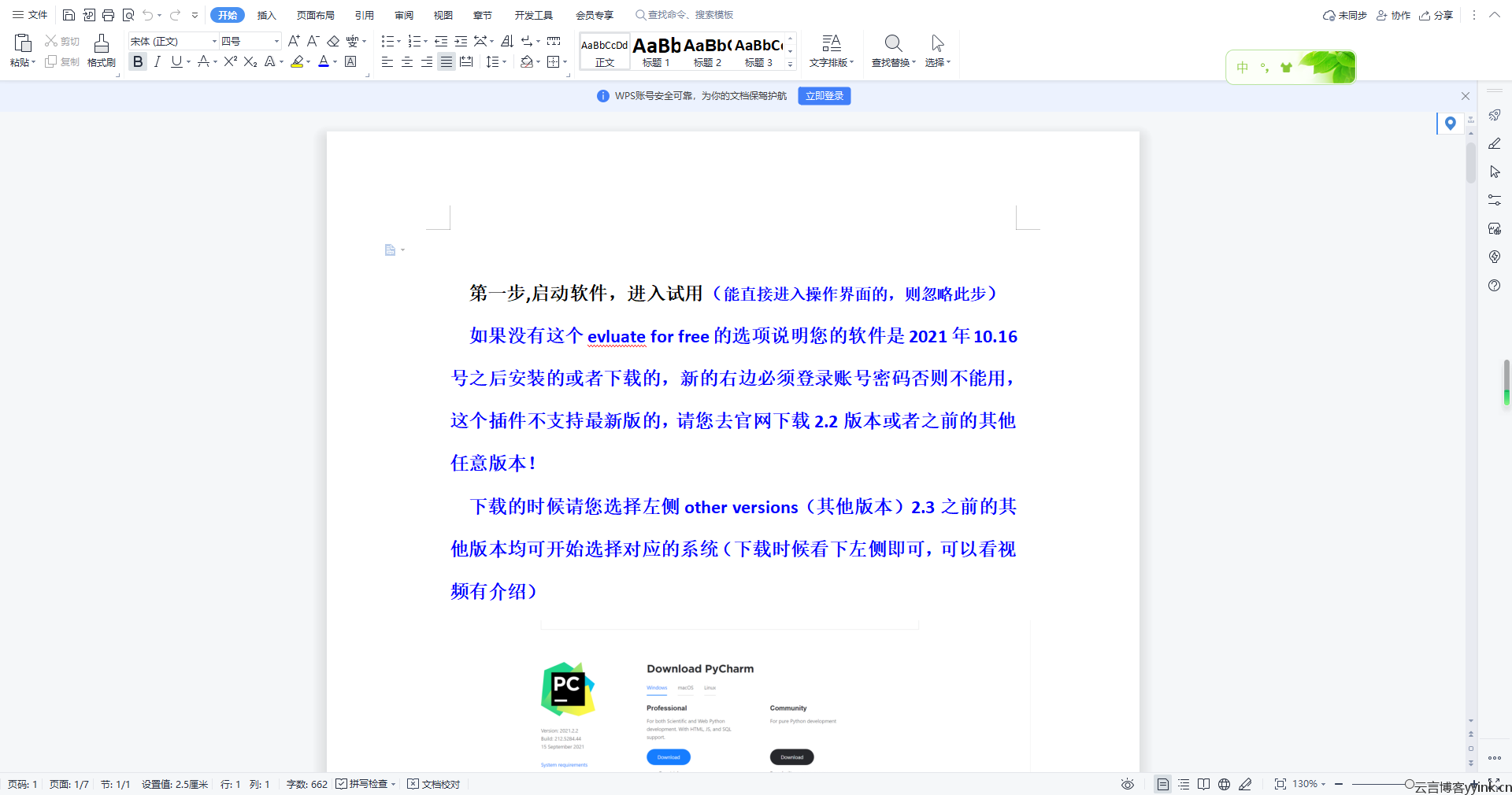Select the Format Painter tool
This screenshot has width=1512, height=795.
point(101,50)
